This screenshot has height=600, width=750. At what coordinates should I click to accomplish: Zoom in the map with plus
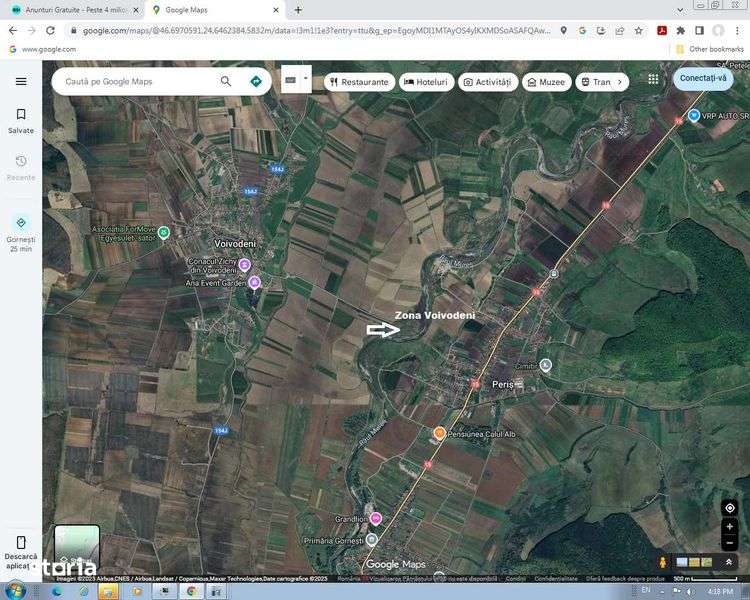pyautogui.click(x=729, y=526)
